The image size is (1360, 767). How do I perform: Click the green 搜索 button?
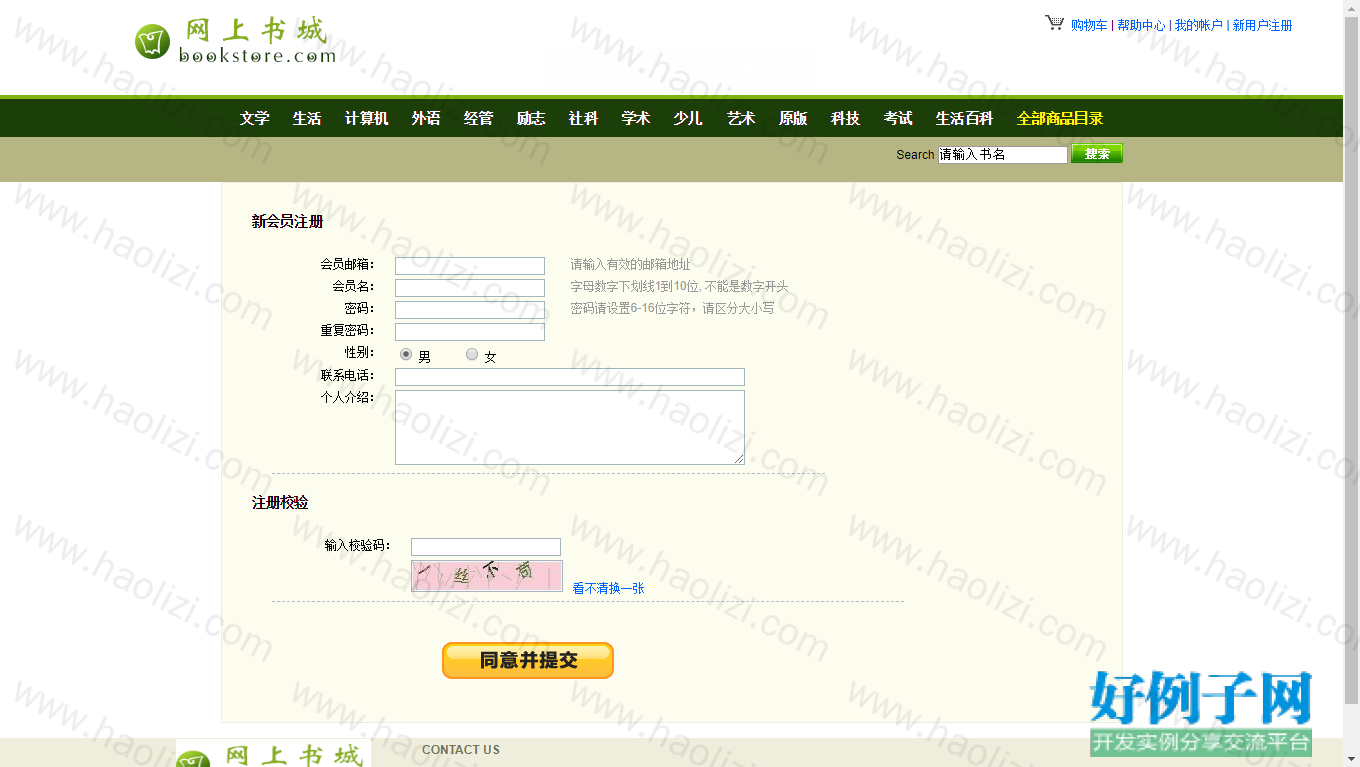(1097, 153)
